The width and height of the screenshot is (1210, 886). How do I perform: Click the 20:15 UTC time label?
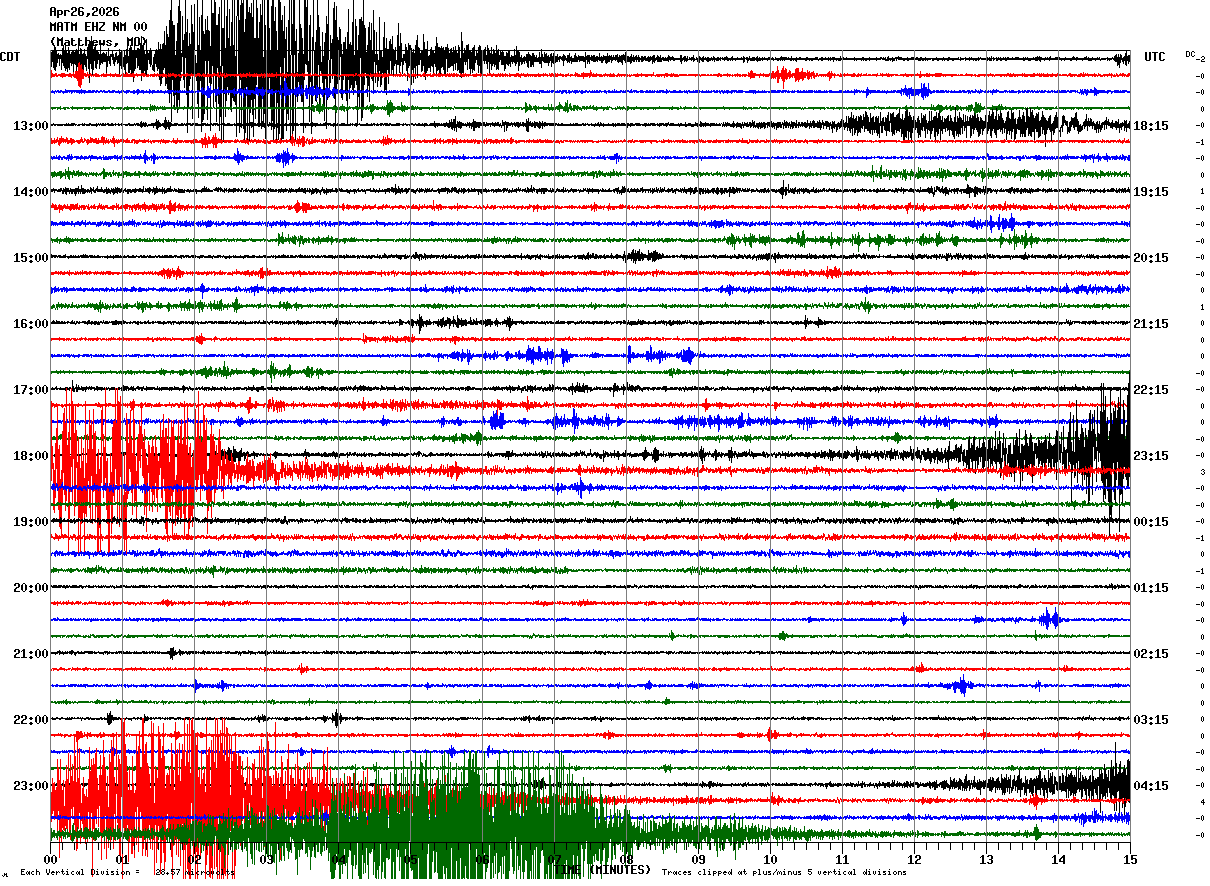(1153, 258)
